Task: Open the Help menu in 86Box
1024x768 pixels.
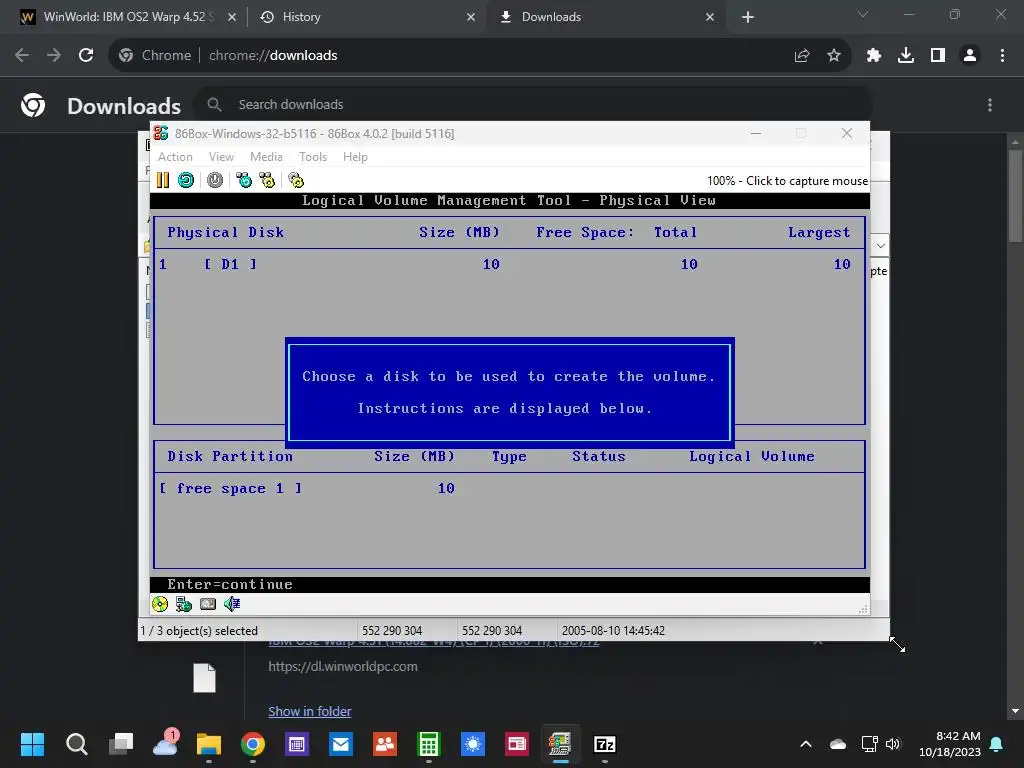Action: click(x=355, y=157)
